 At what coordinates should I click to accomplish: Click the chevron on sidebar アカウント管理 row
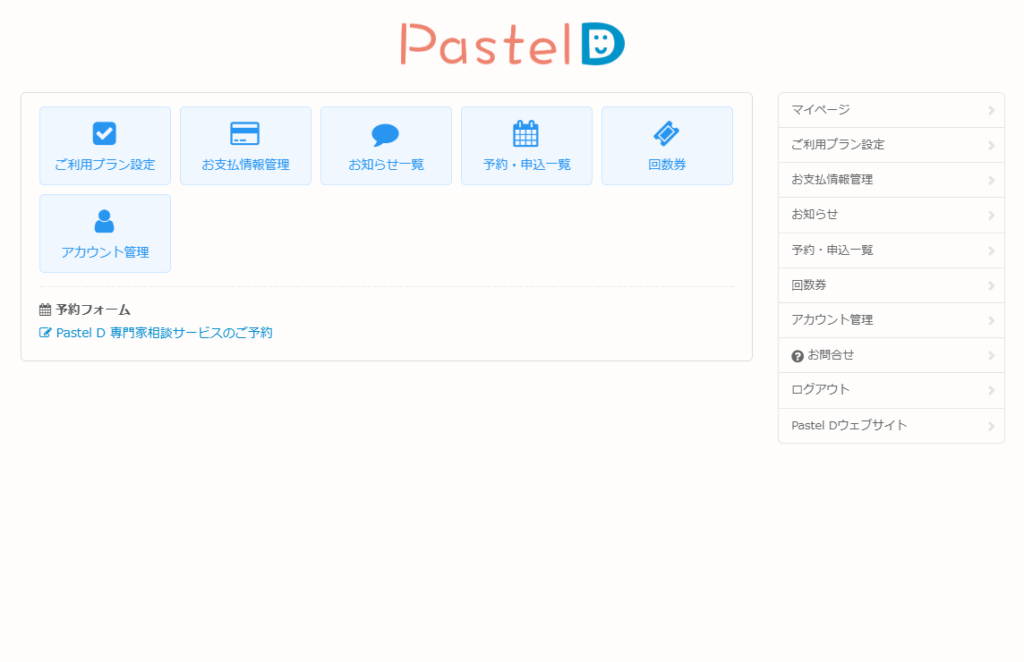click(x=991, y=321)
